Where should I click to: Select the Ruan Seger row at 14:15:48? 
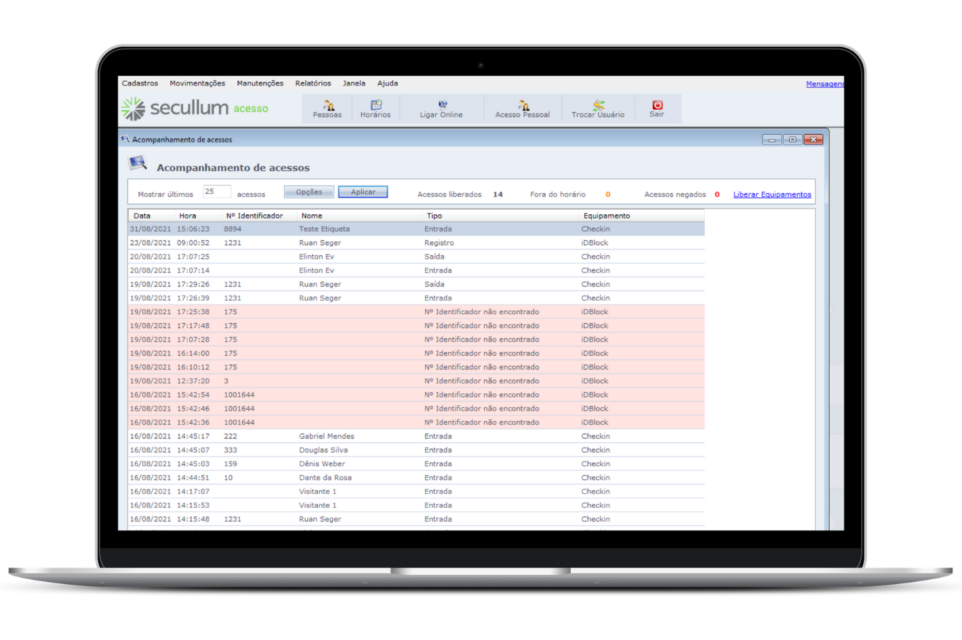click(x=417, y=519)
